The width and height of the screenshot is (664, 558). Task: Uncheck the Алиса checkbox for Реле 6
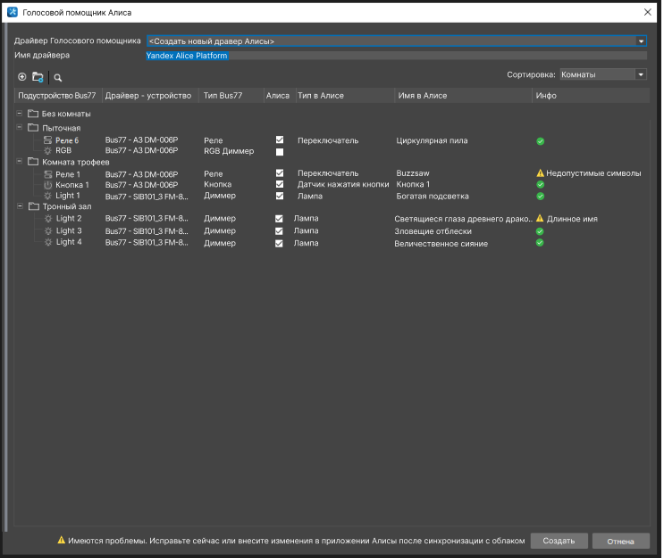coord(280,141)
